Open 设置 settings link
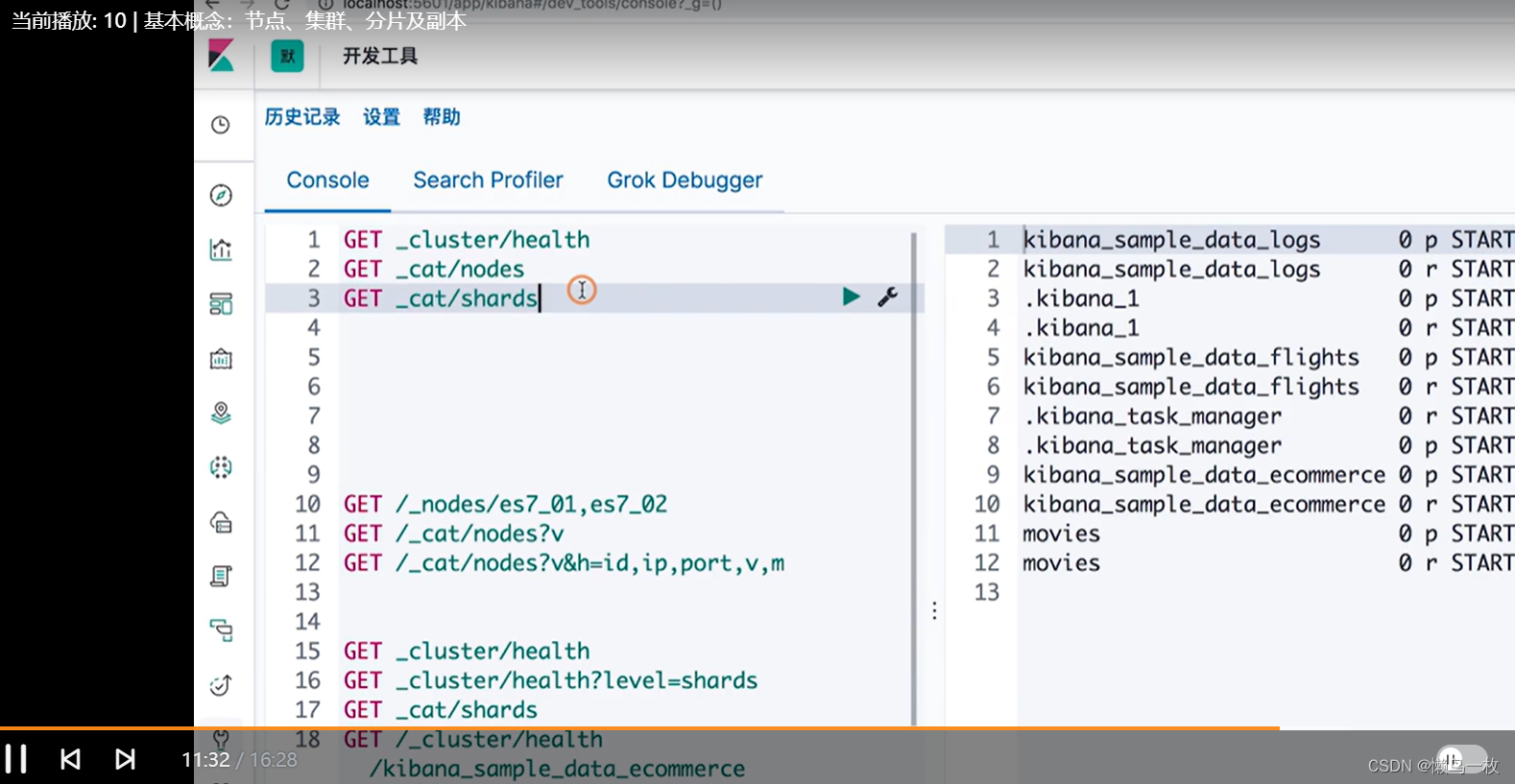This screenshot has width=1515, height=784. pos(381,117)
